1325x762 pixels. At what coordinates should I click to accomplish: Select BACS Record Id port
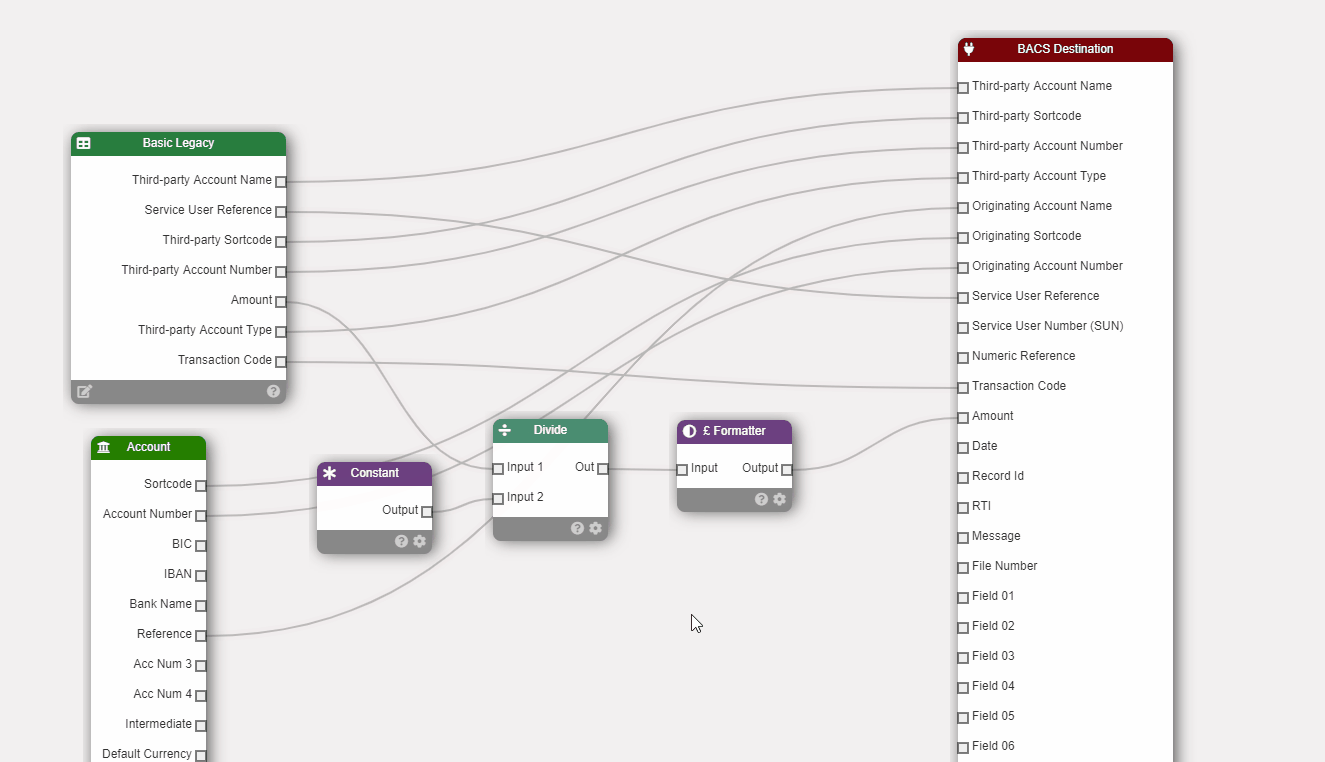(x=963, y=477)
